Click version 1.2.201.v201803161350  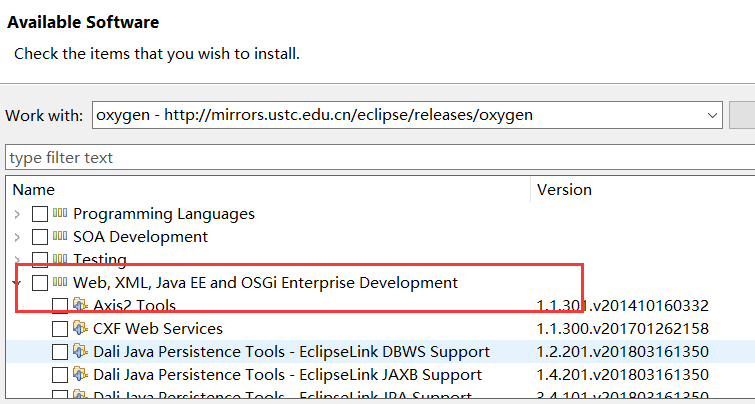point(623,352)
